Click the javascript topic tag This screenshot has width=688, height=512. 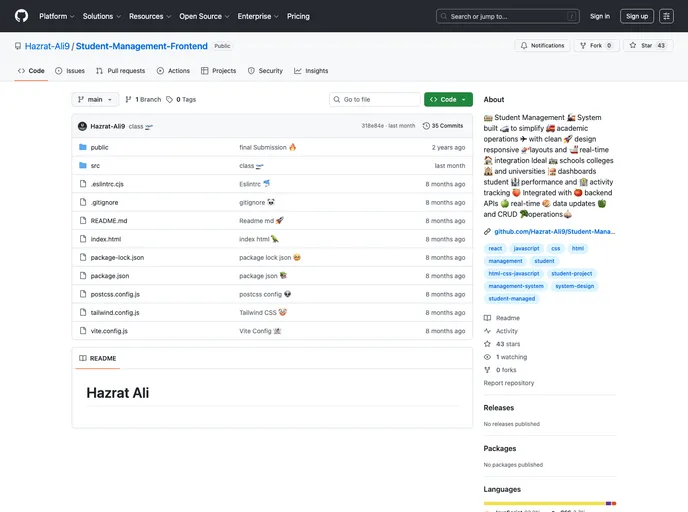click(527, 248)
